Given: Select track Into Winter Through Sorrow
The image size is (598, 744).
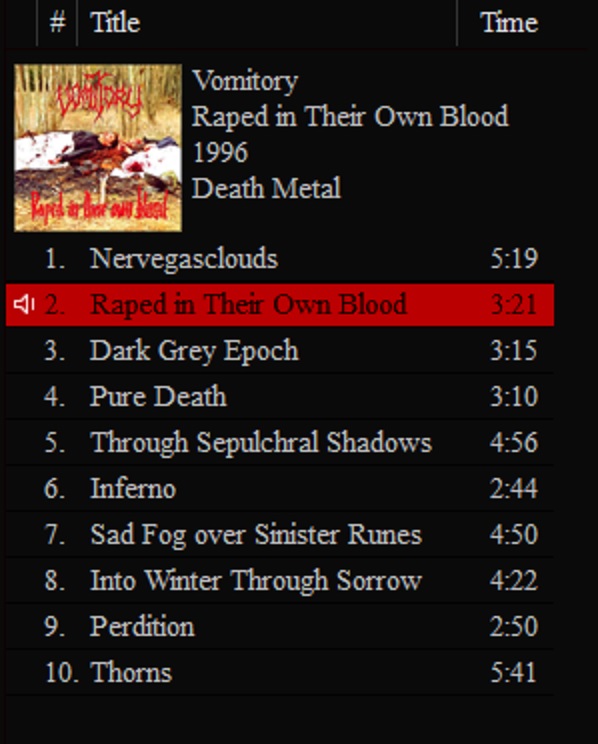Looking at the screenshot, I should pyautogui.click(x=280, y=580).
